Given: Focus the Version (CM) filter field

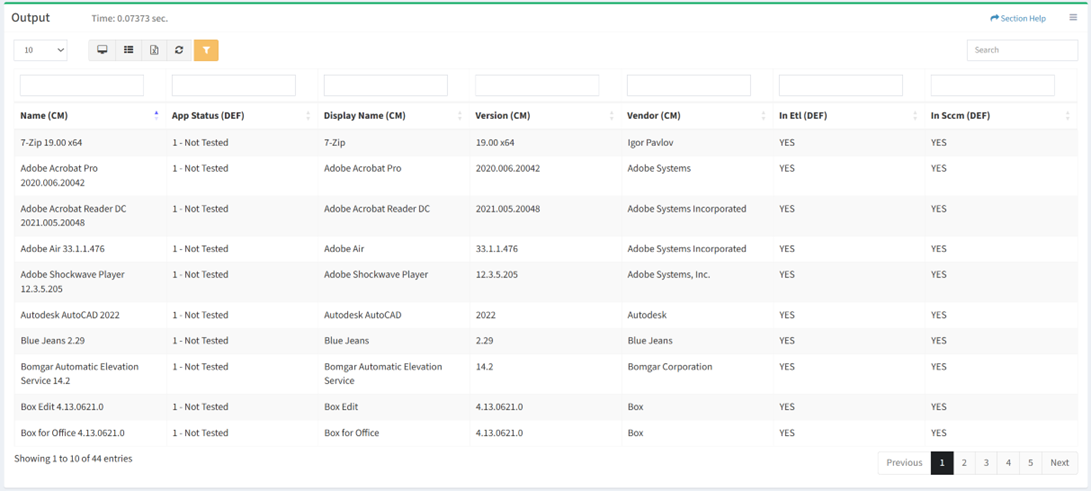Looking at the screenshot, I should click(x=537, y=86).
